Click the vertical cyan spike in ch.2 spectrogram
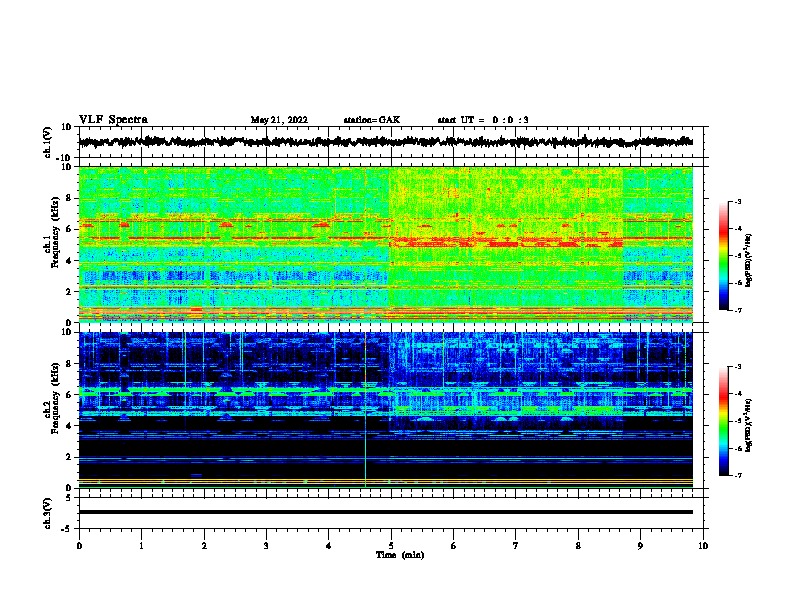This screenshot has height=612, width=792. click(365, 410)
